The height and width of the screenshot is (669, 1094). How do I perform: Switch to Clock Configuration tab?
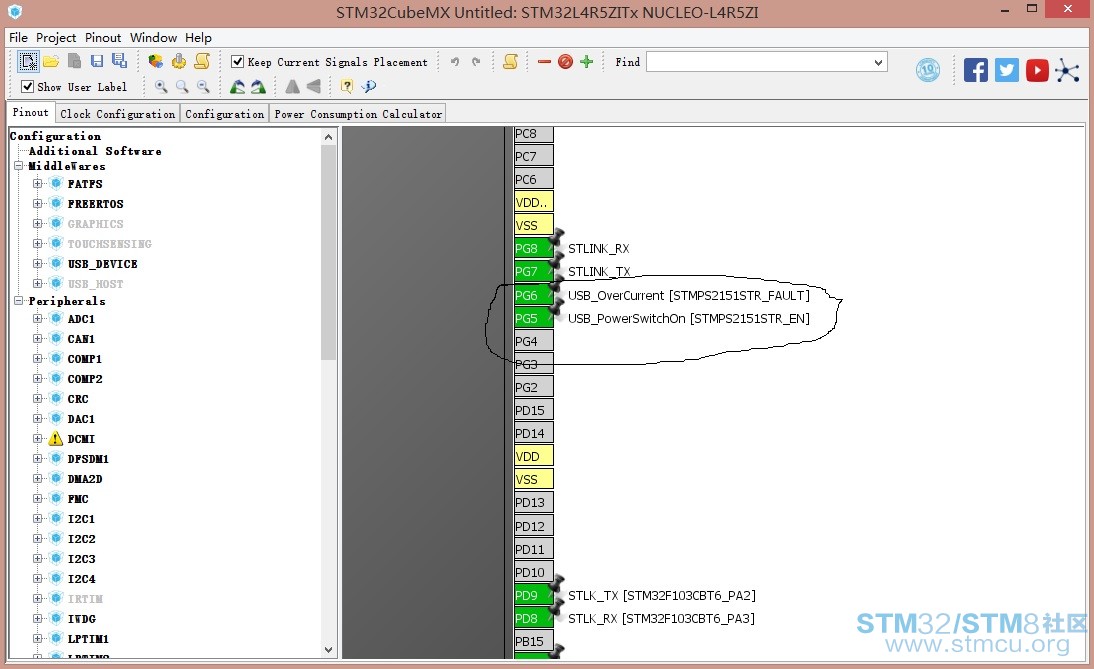117,114
